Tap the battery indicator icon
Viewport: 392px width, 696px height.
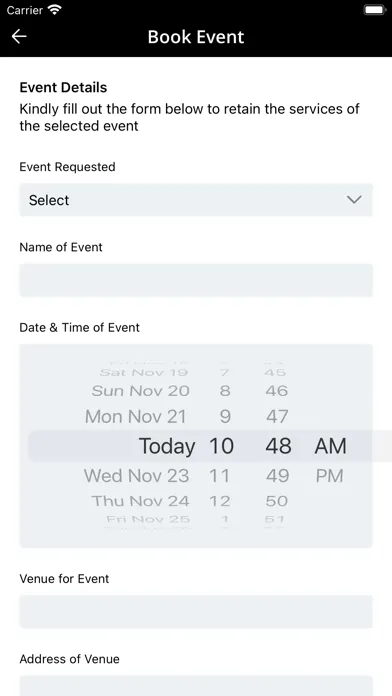[375, 10]
